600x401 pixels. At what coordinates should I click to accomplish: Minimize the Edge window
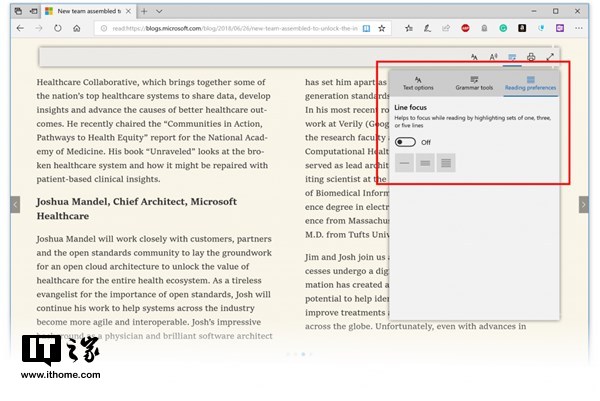(x=534, y=11)
